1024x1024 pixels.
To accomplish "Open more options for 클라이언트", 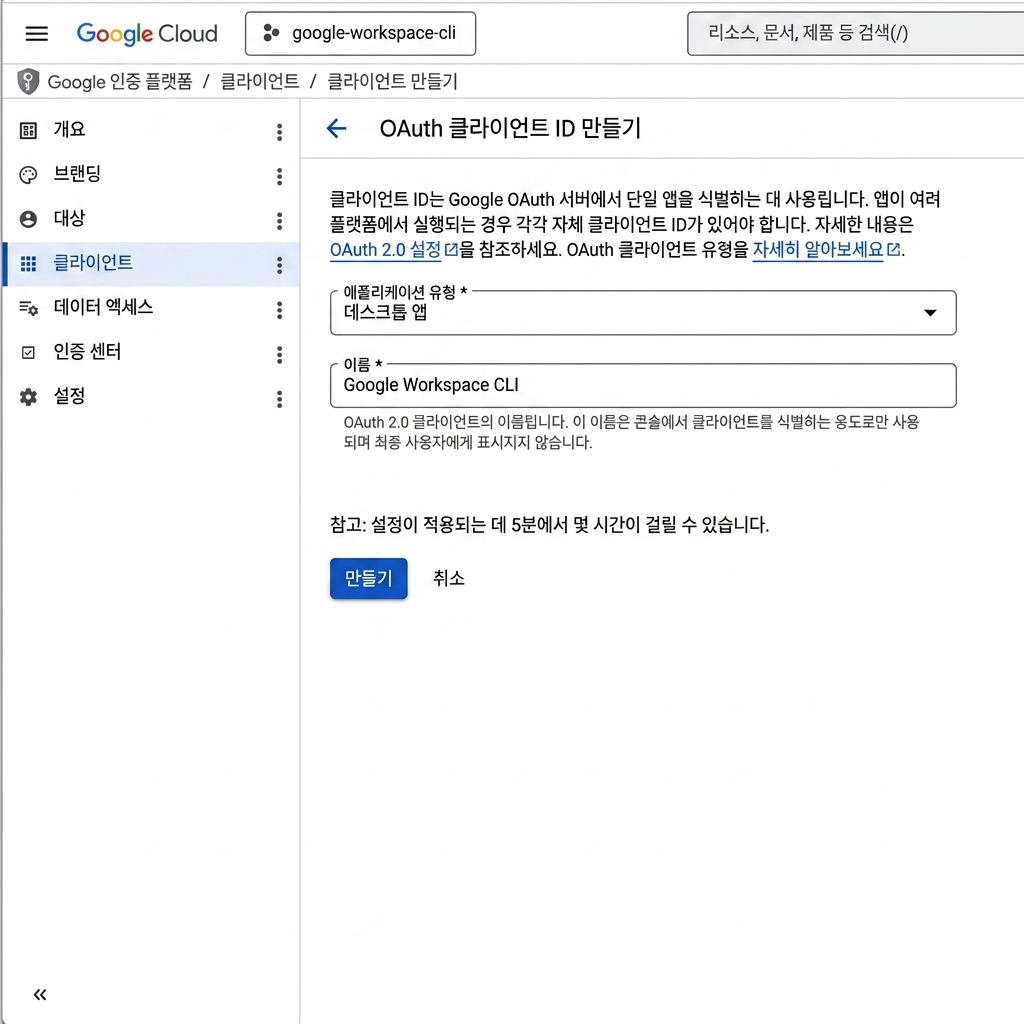I will coord(280,265).
